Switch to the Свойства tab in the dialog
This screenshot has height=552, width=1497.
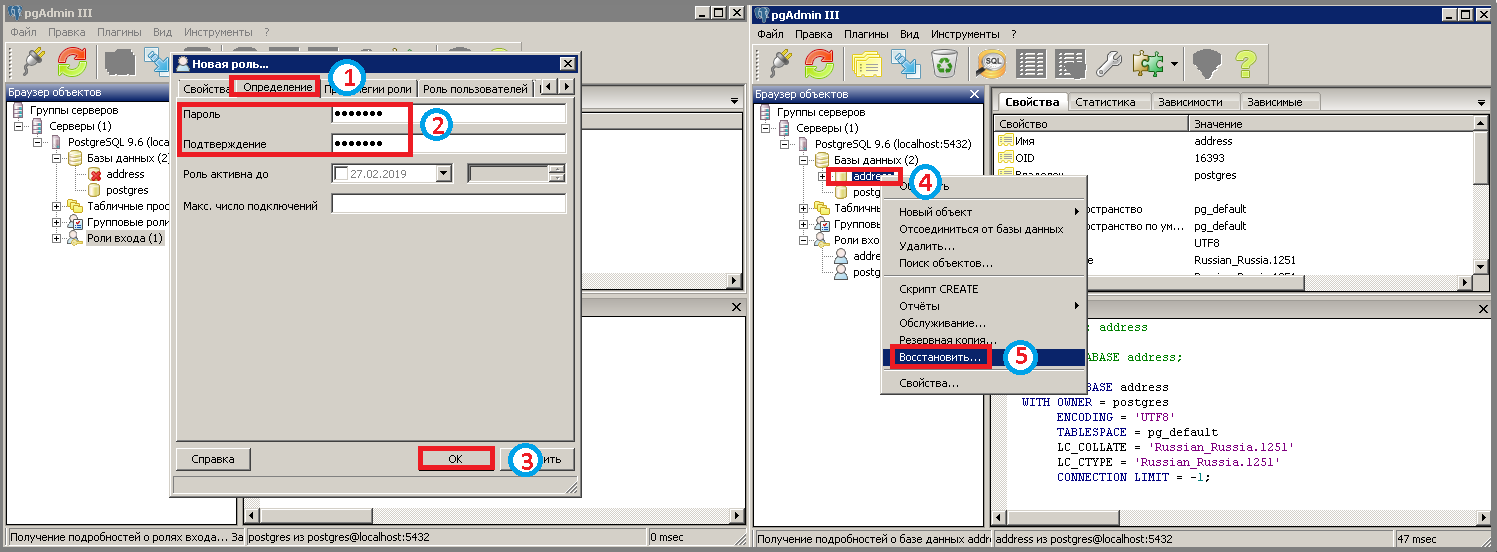point(206,89)
